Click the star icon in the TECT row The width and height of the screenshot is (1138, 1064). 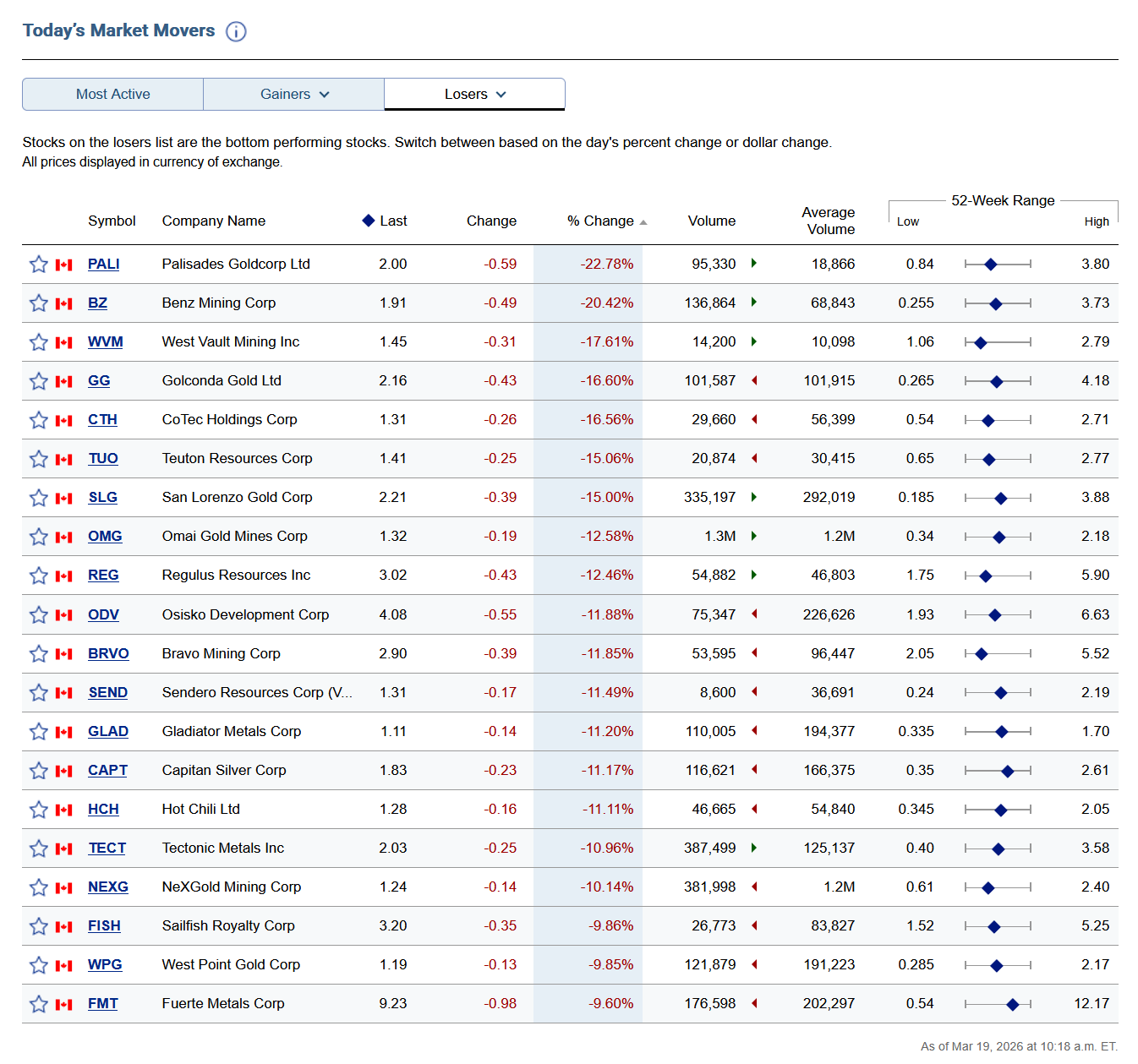[39, 848]
